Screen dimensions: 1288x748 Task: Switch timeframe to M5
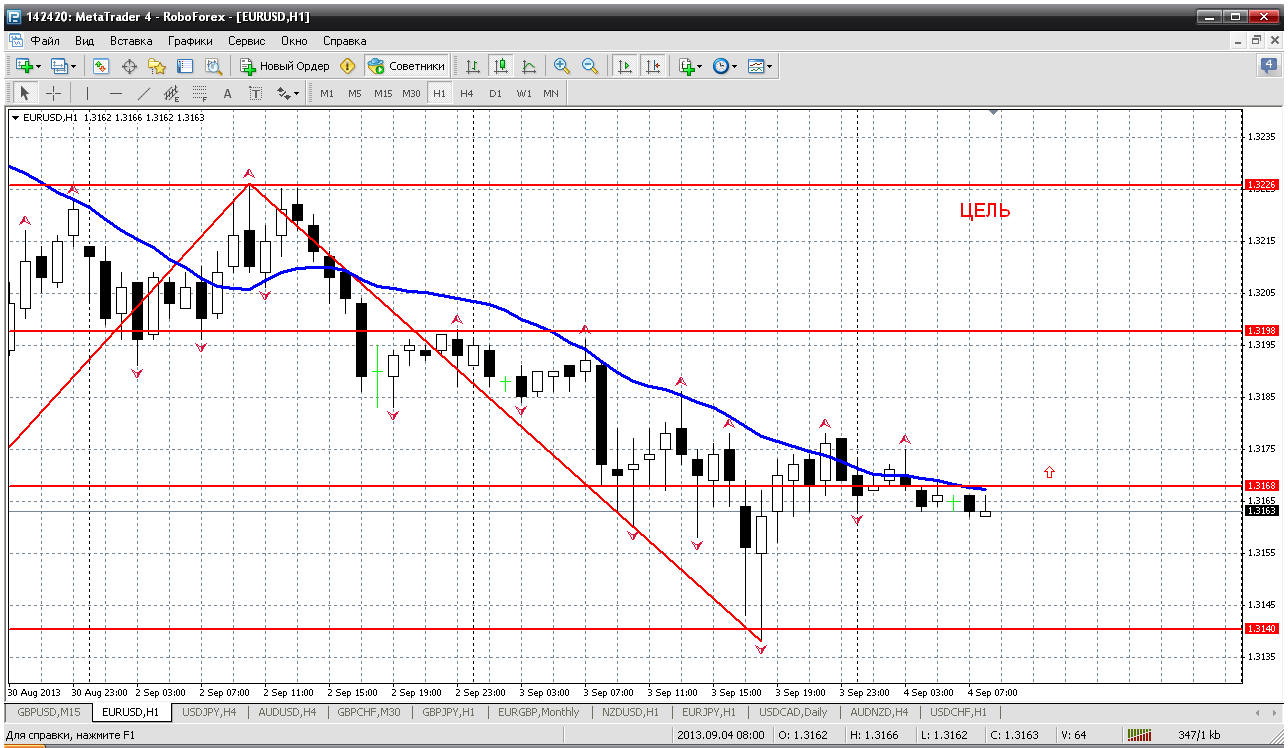(355, 93)
